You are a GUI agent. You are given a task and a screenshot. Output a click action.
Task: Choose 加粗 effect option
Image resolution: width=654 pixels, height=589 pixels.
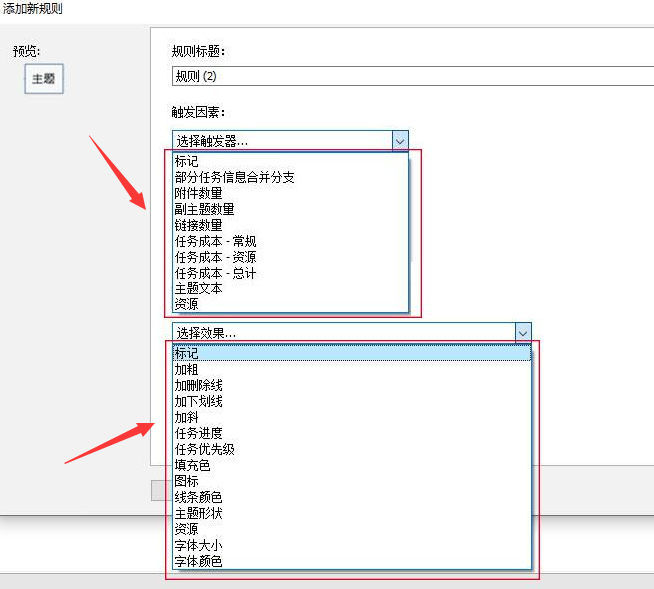(352, 369)
